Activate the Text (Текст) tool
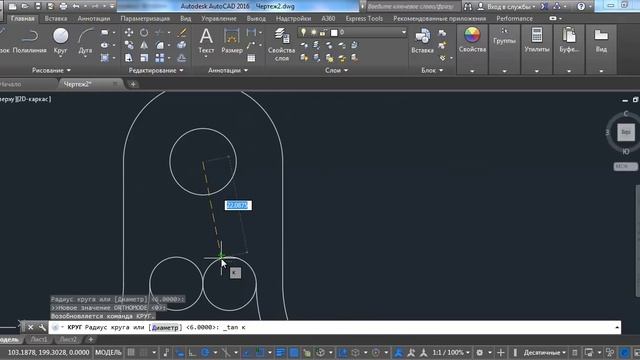This screenshot has width=640, height=360. pyautogui.click(x=206, y=41)
